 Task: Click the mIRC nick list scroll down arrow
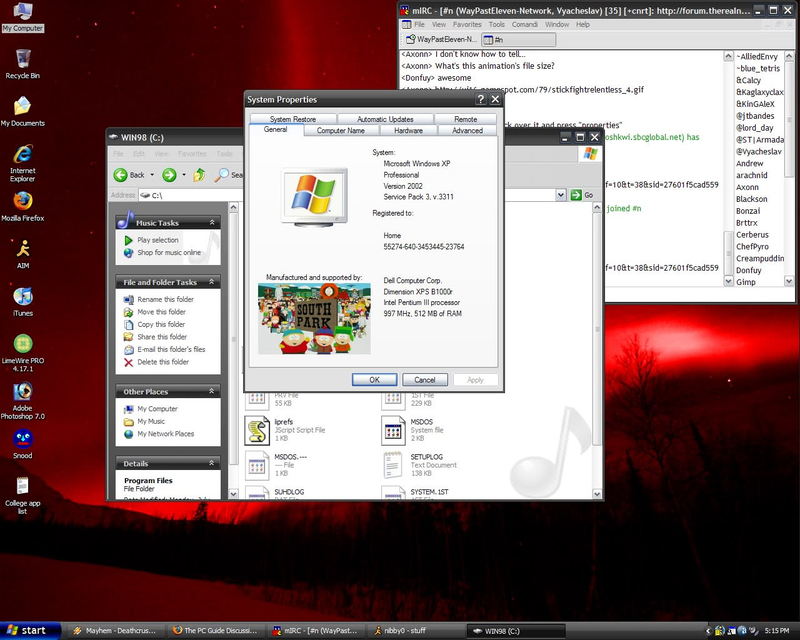[789, 281]
